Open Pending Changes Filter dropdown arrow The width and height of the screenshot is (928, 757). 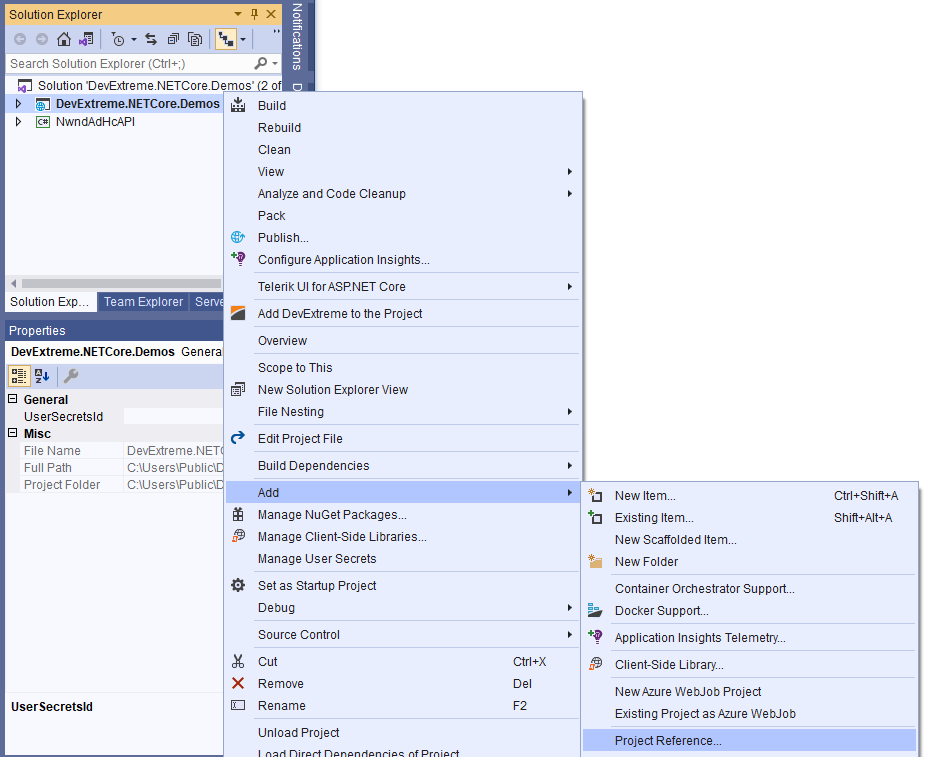tap(134, 40)
